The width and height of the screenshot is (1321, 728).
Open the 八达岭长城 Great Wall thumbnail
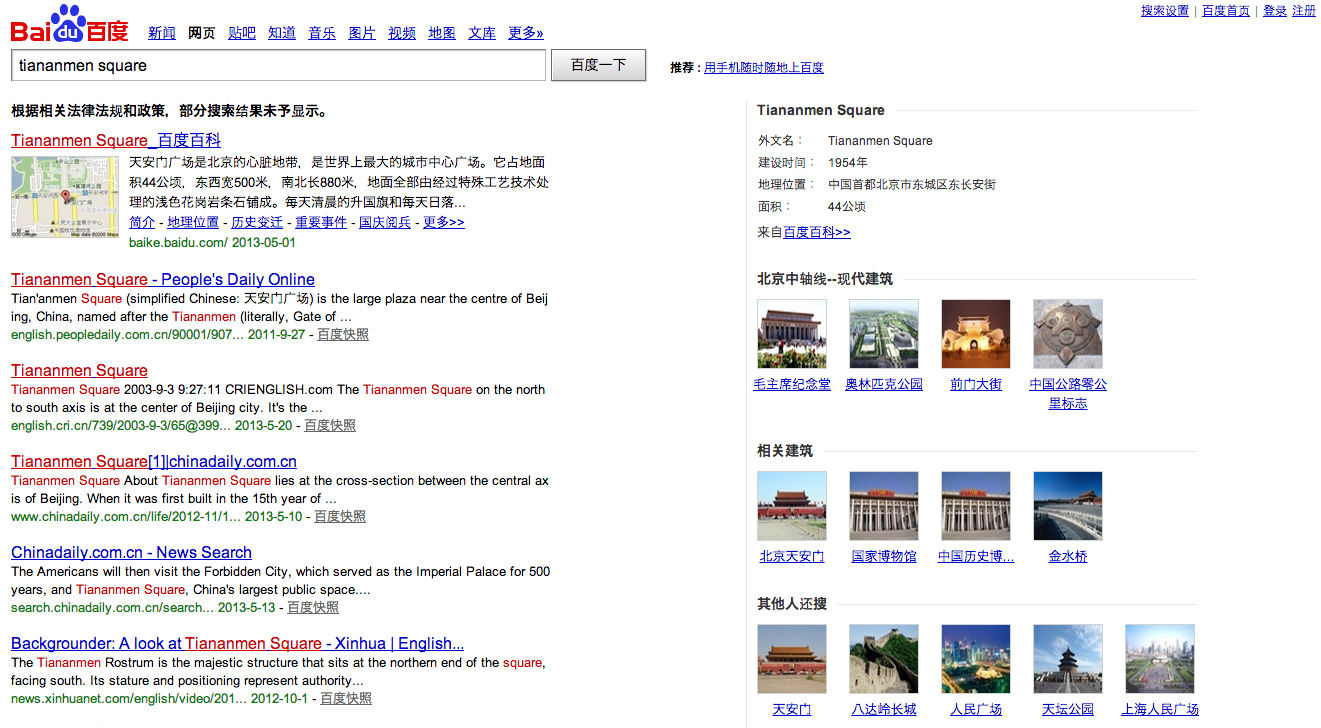click(x=884, y=659)
